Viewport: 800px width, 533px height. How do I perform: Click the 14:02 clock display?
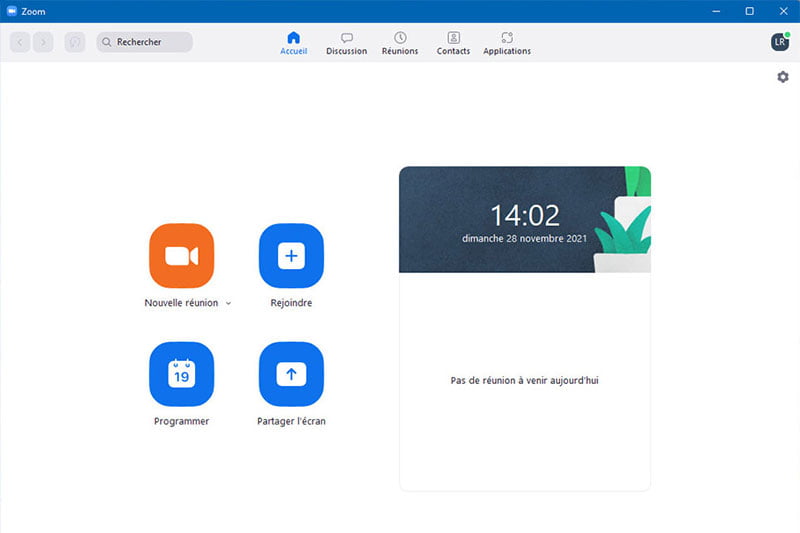[x=524, y=215]
